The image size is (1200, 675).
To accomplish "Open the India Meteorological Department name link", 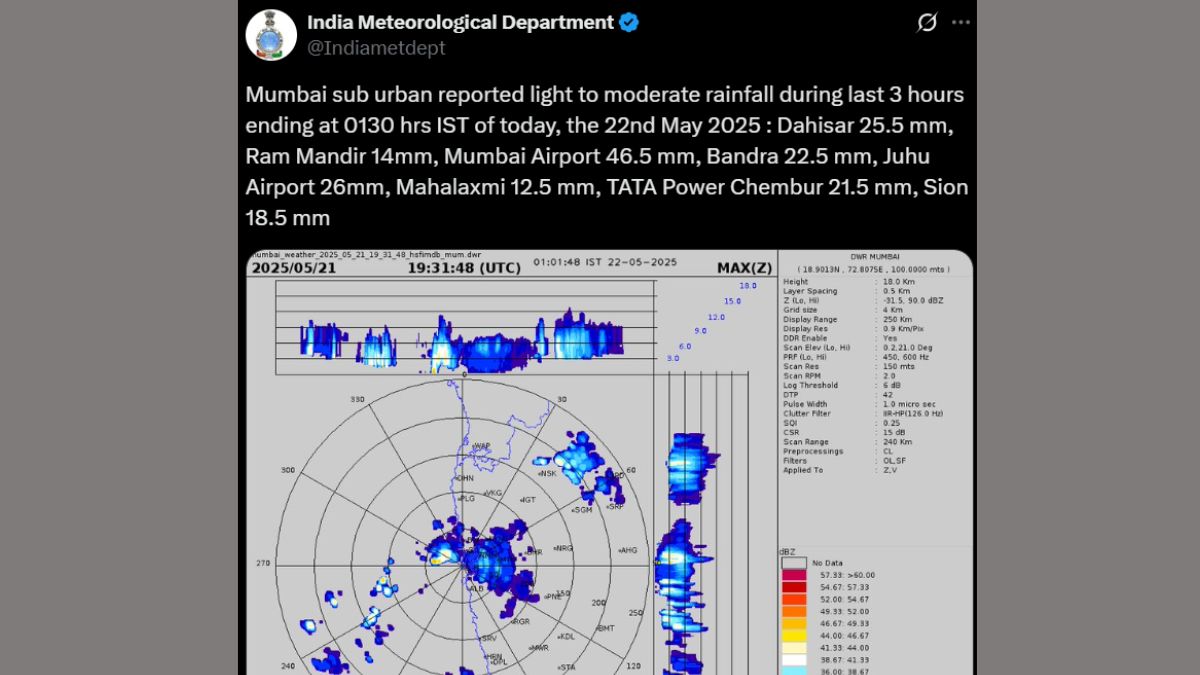I will 460,23.
